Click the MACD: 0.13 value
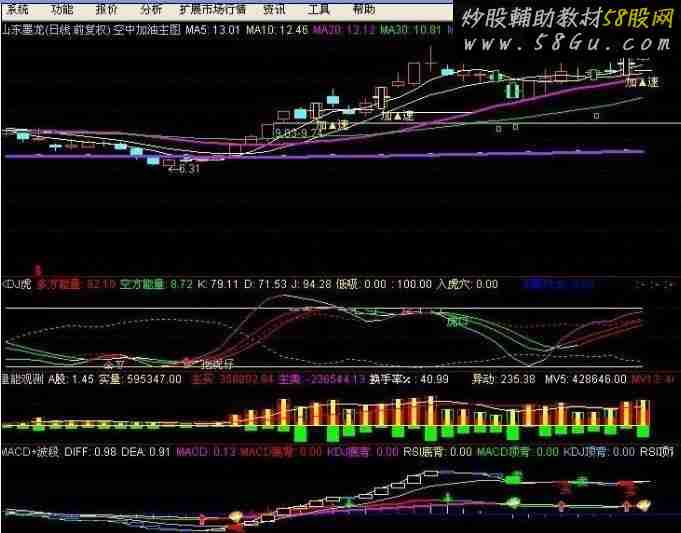 pos(205,452)
